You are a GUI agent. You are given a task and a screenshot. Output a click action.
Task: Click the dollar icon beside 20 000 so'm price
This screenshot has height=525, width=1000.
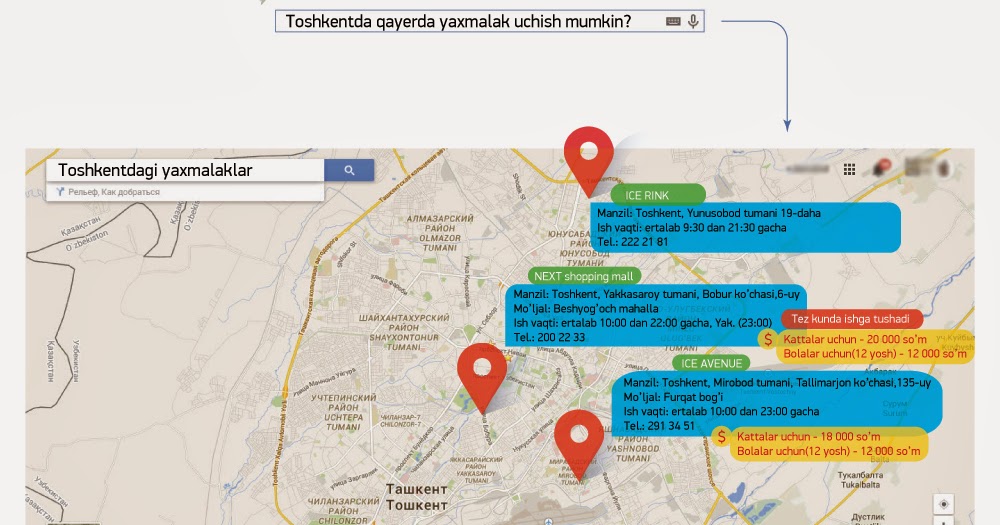coord(768,339)
